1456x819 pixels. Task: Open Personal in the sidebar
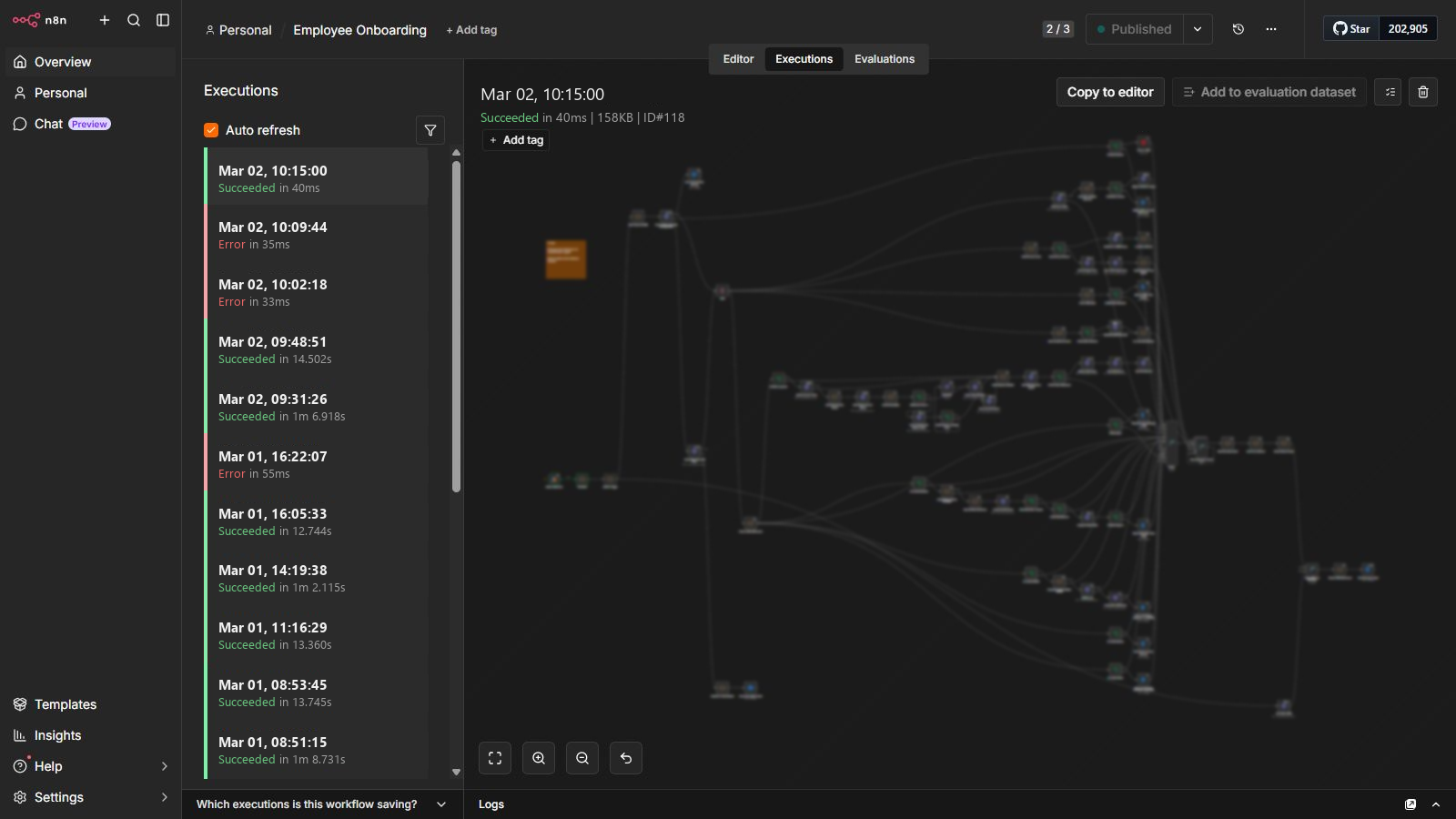(x=91, y=93)
